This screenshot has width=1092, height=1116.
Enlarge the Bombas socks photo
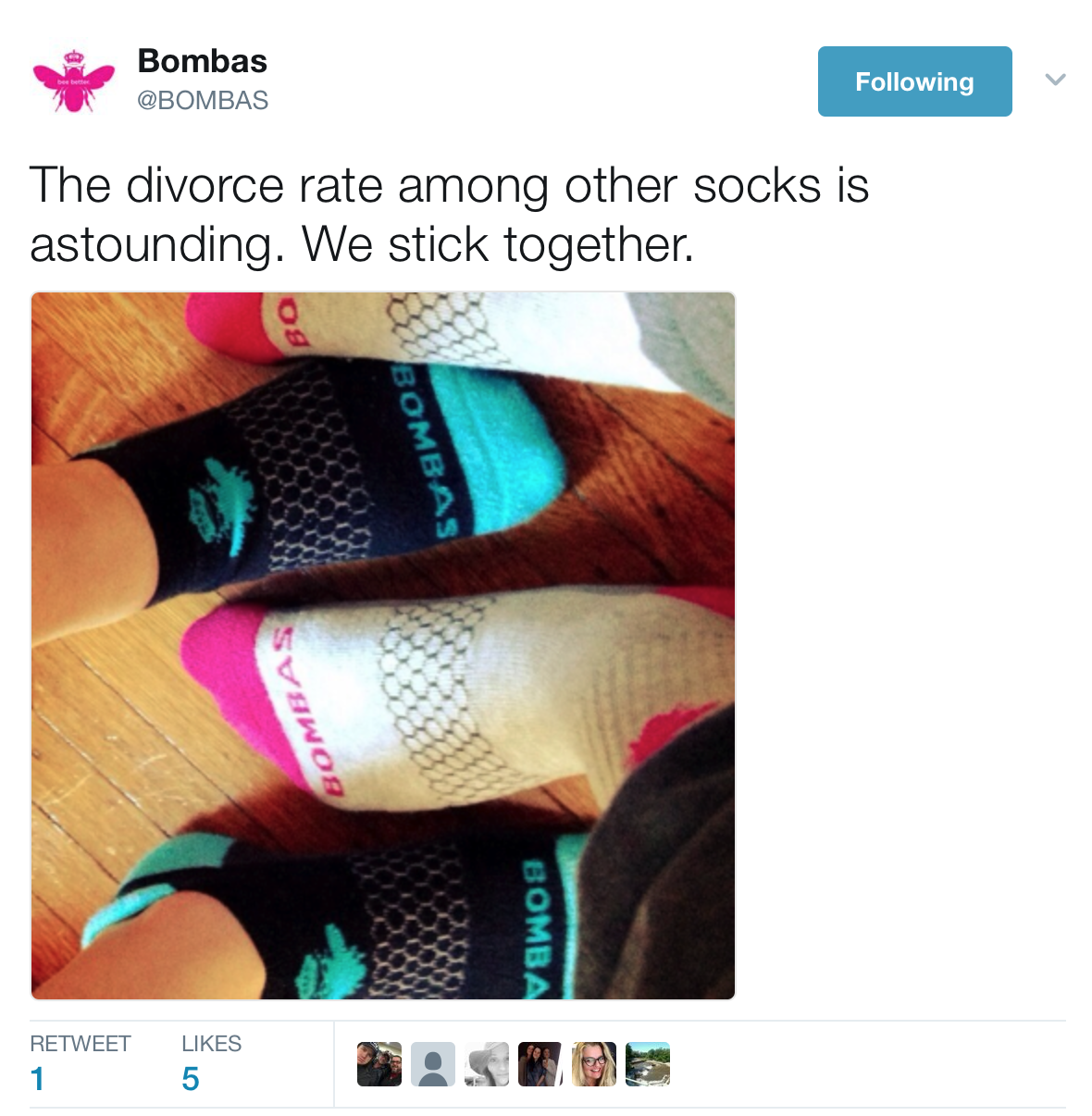coord(383,646)
